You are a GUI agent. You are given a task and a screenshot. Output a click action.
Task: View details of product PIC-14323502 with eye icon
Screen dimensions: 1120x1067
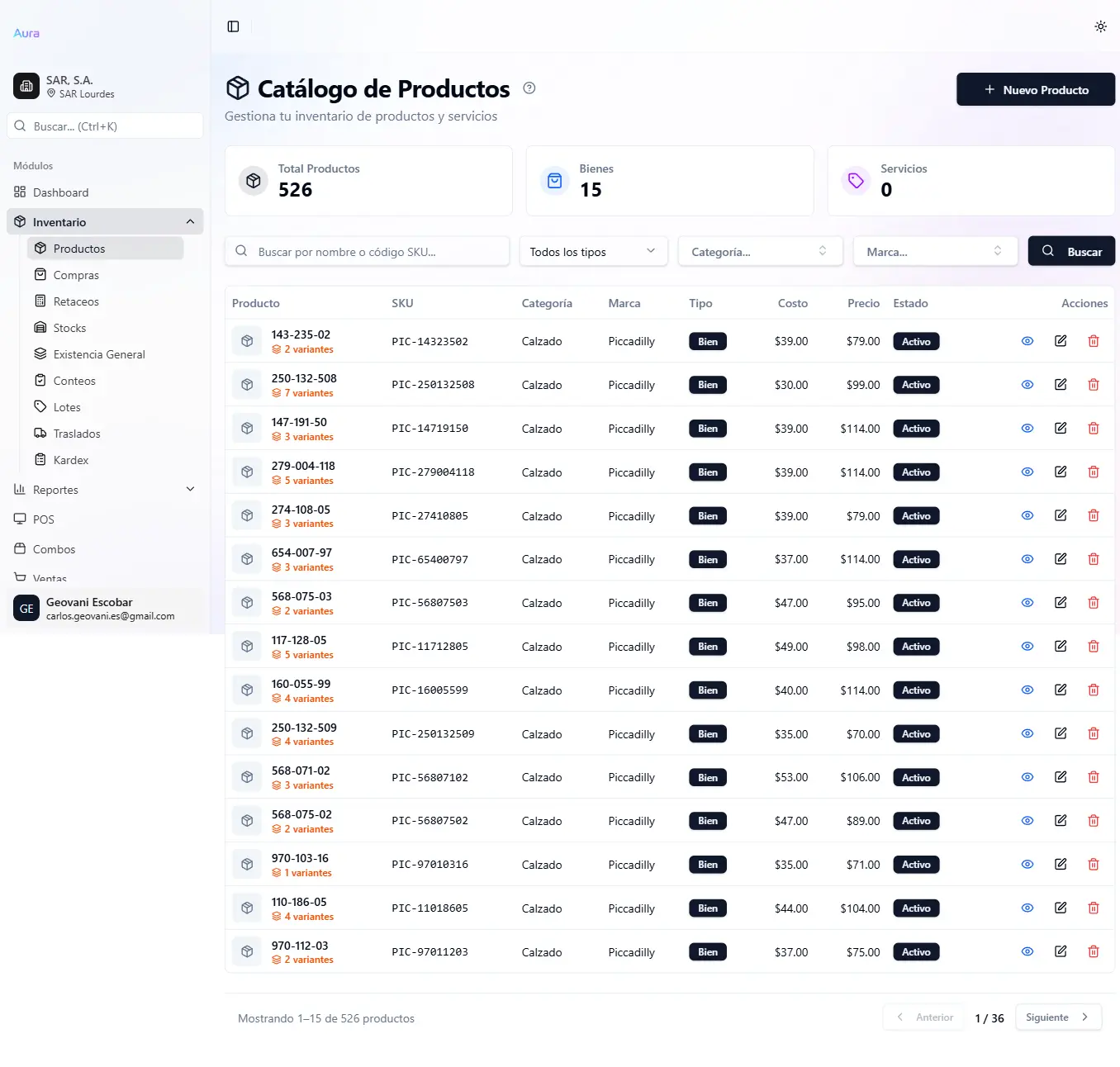[x=1027, y=340]
